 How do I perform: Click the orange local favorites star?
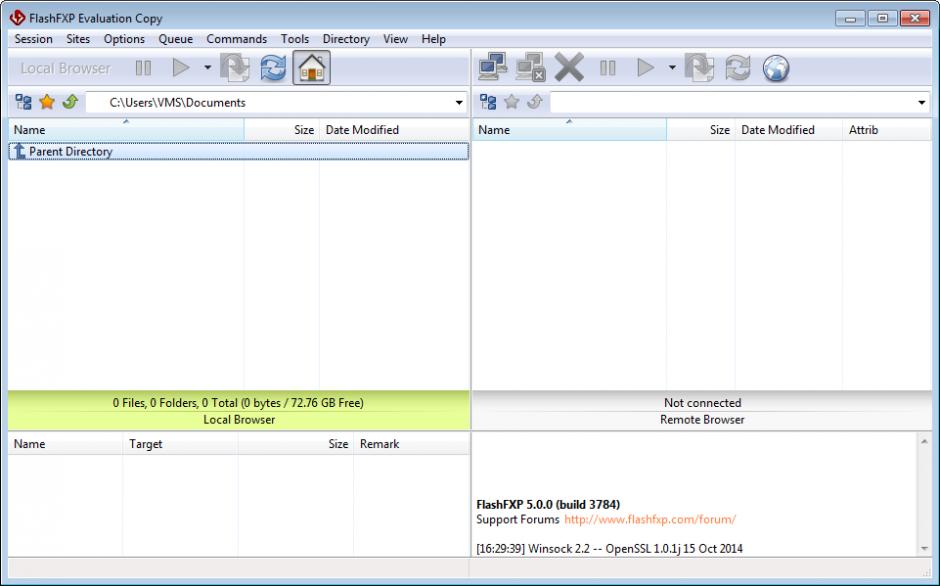[x=47, y=102]
